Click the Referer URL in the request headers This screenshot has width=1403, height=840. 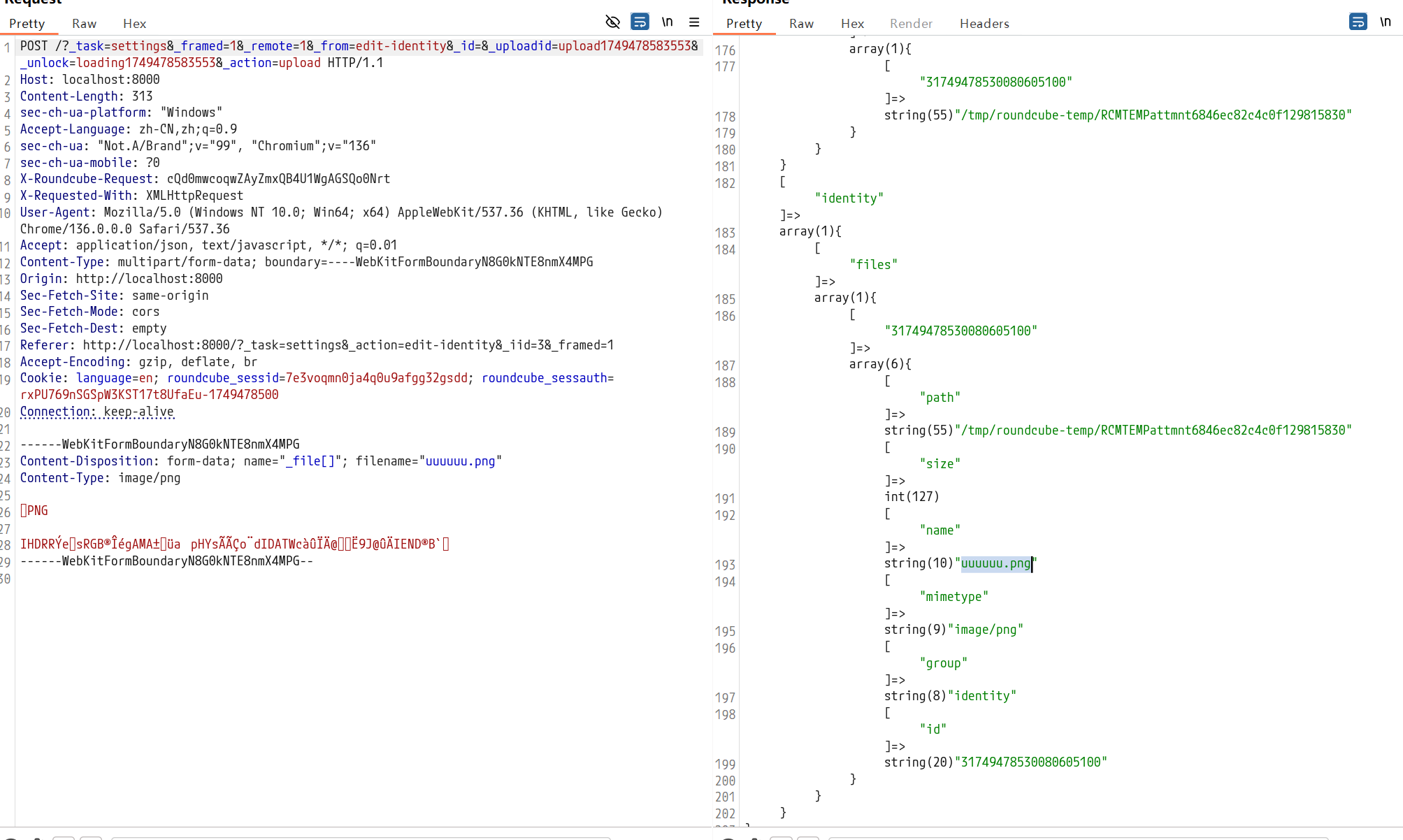[x=350, y=345]
